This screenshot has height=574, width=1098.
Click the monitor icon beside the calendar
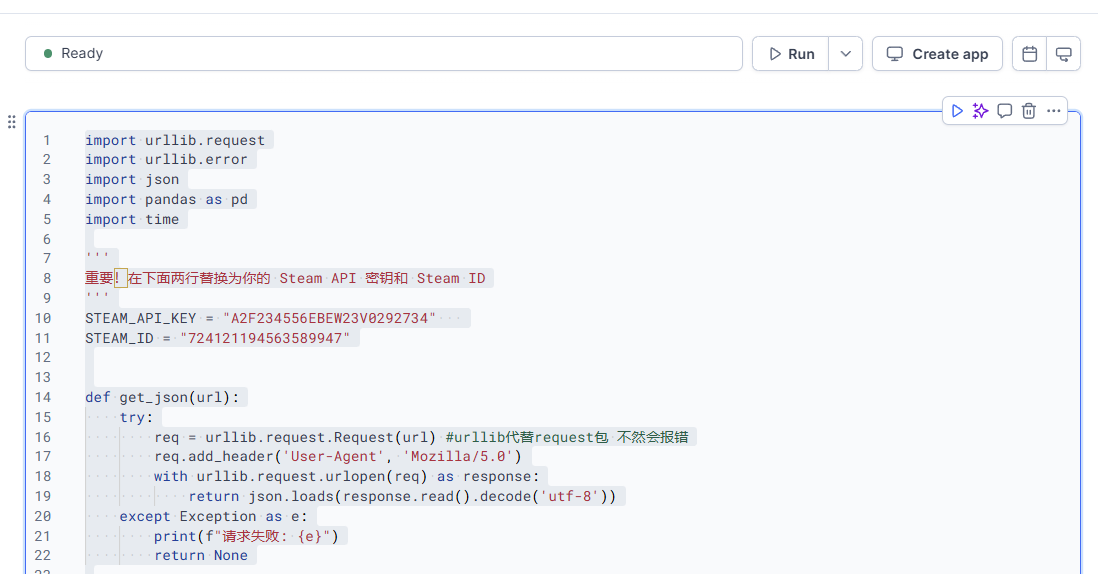(1064, 54)
